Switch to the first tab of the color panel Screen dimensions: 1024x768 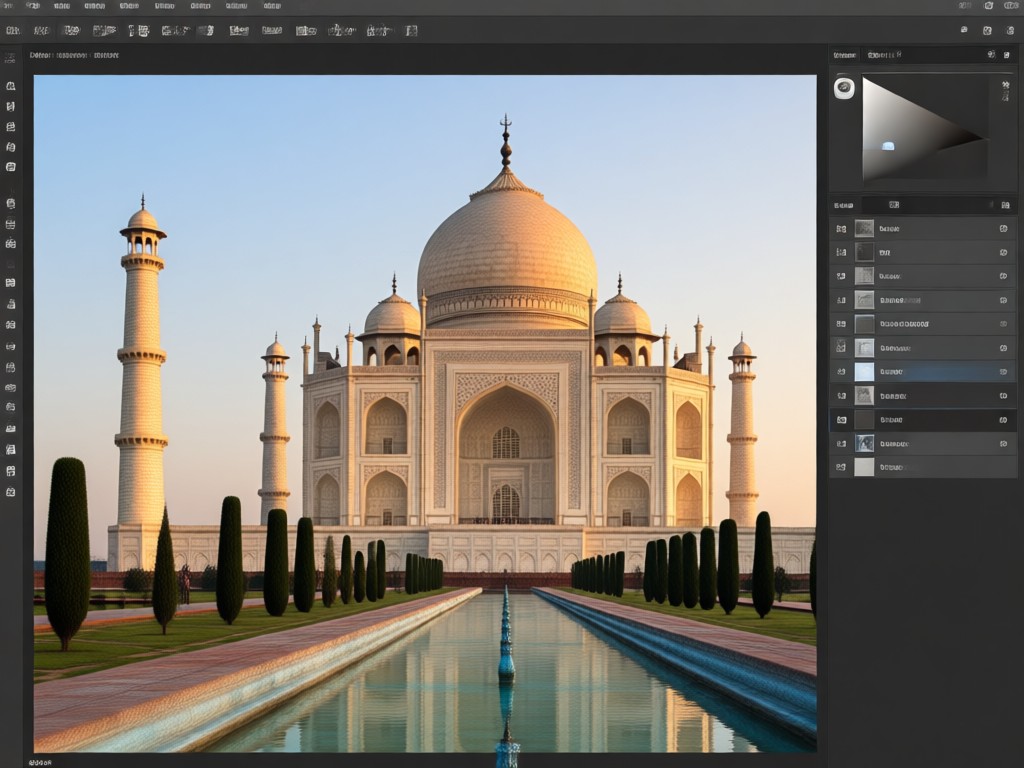point(844,56)
